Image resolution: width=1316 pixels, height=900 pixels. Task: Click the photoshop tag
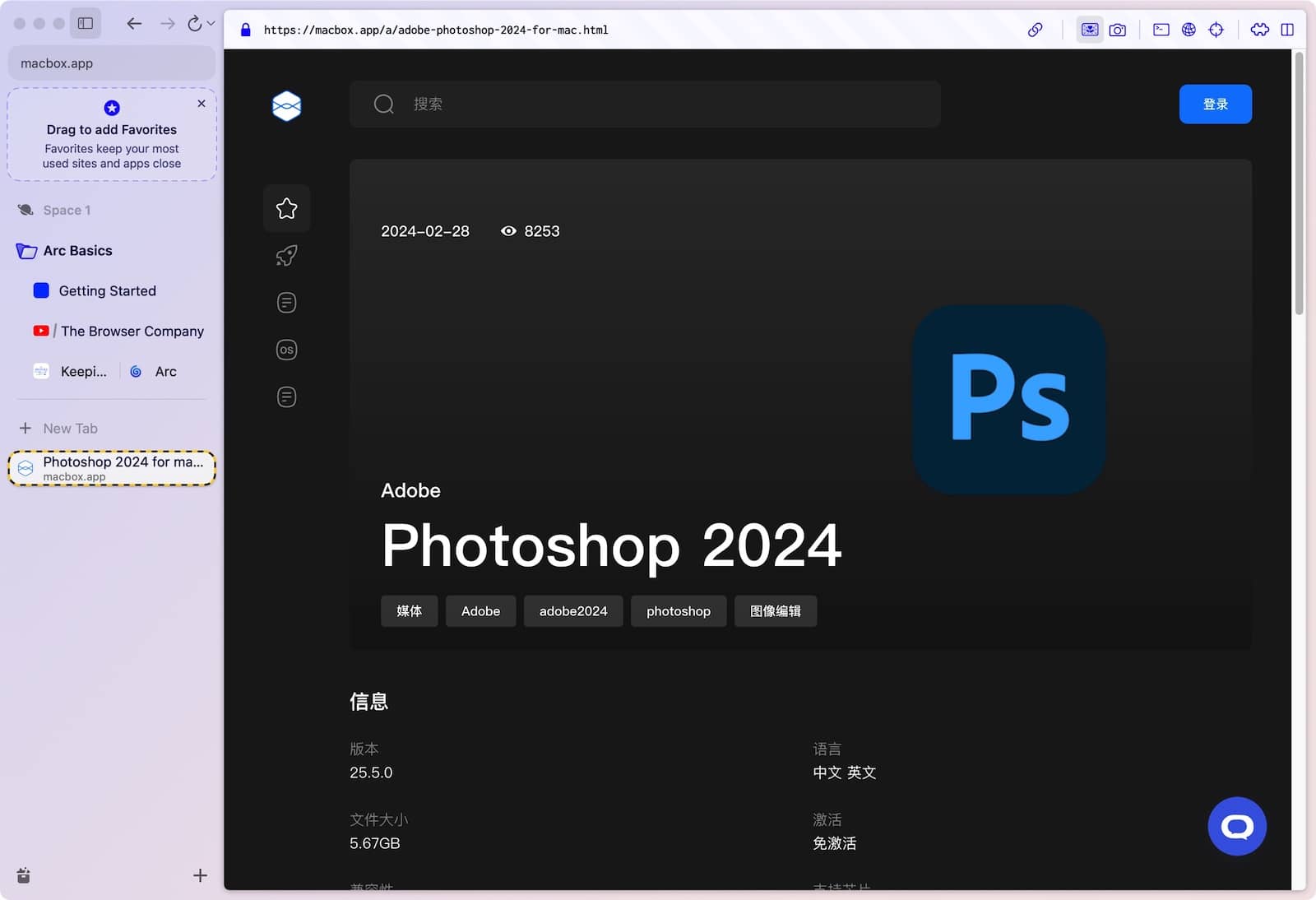pyautogui.click(x=679, y=610)
